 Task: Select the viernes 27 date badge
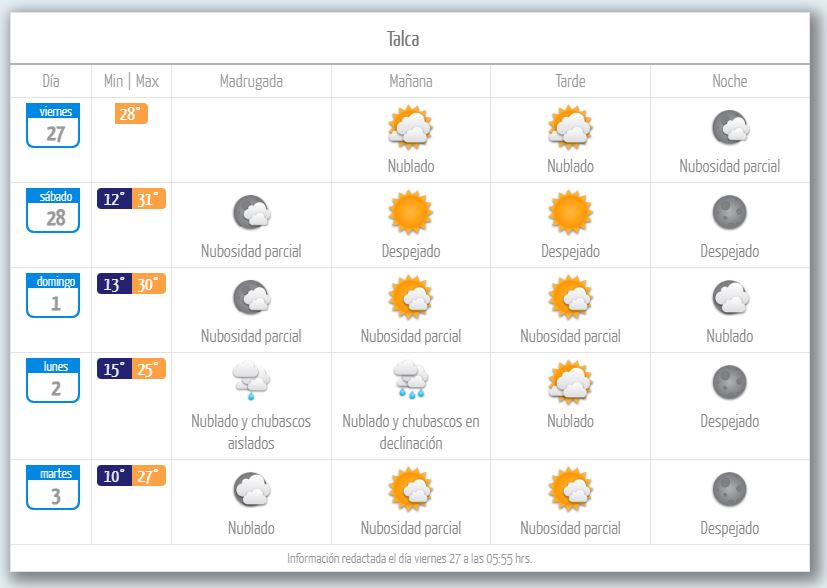click(53, 125)
